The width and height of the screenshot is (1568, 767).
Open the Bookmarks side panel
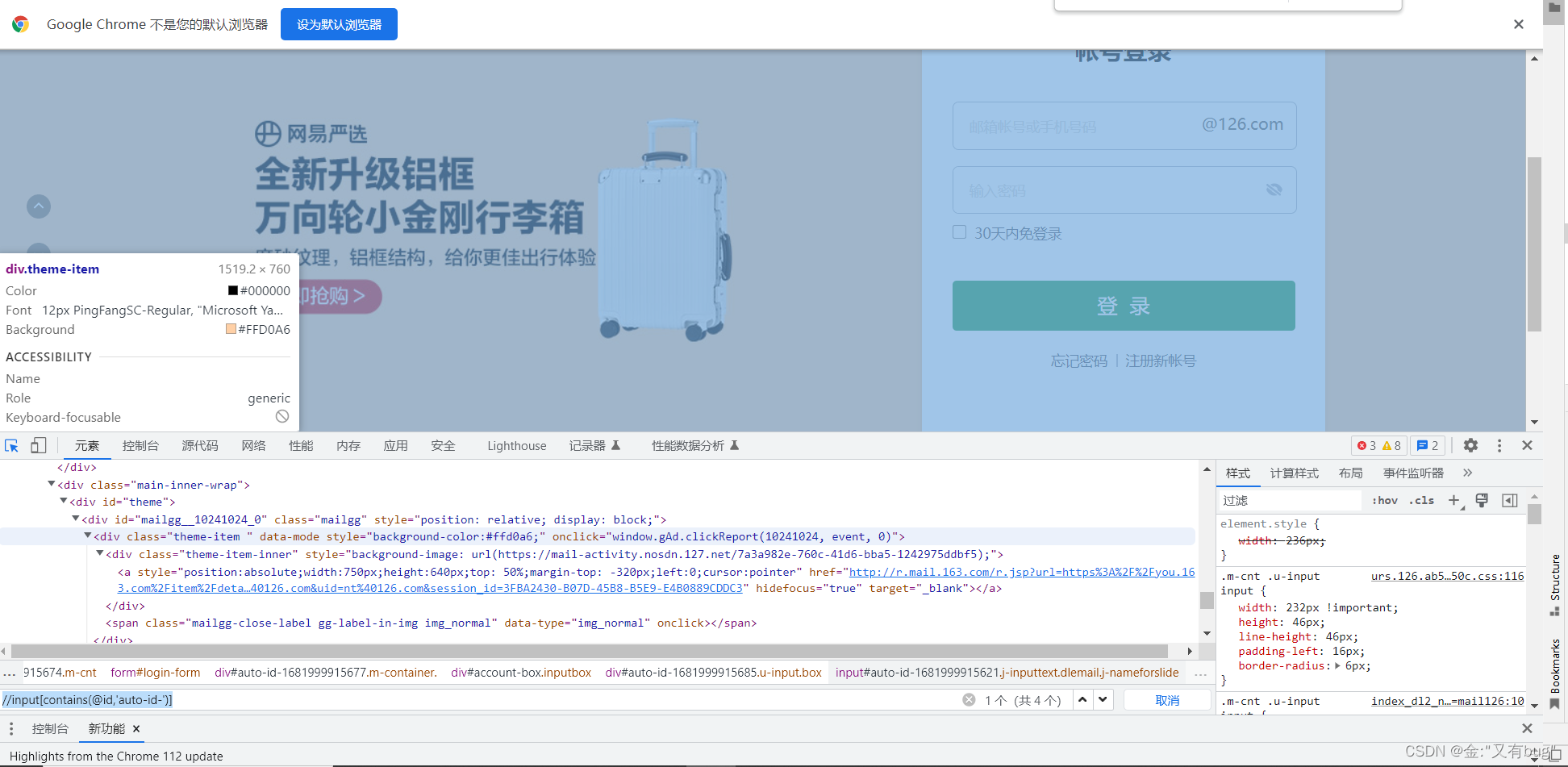click(1555, 674)
